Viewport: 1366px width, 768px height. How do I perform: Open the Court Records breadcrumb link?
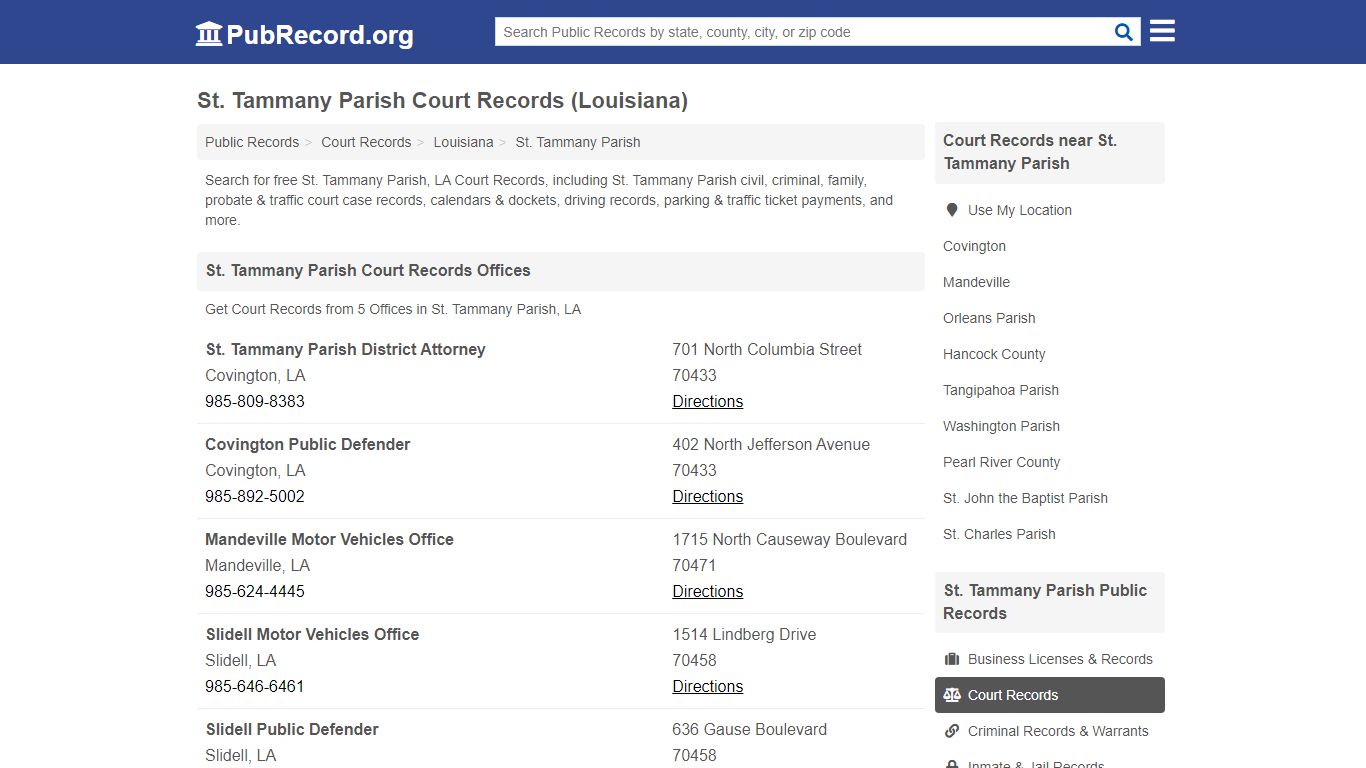(366, 142)
